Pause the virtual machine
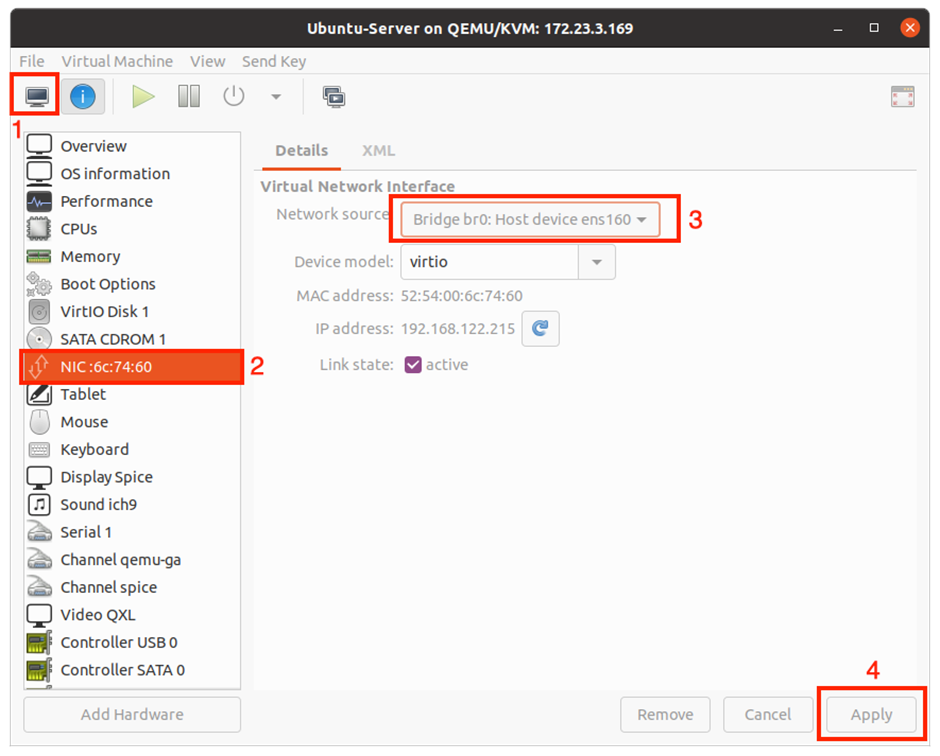Screen dimensions: 940x756 pyautogui.click(x=189, y=97)
